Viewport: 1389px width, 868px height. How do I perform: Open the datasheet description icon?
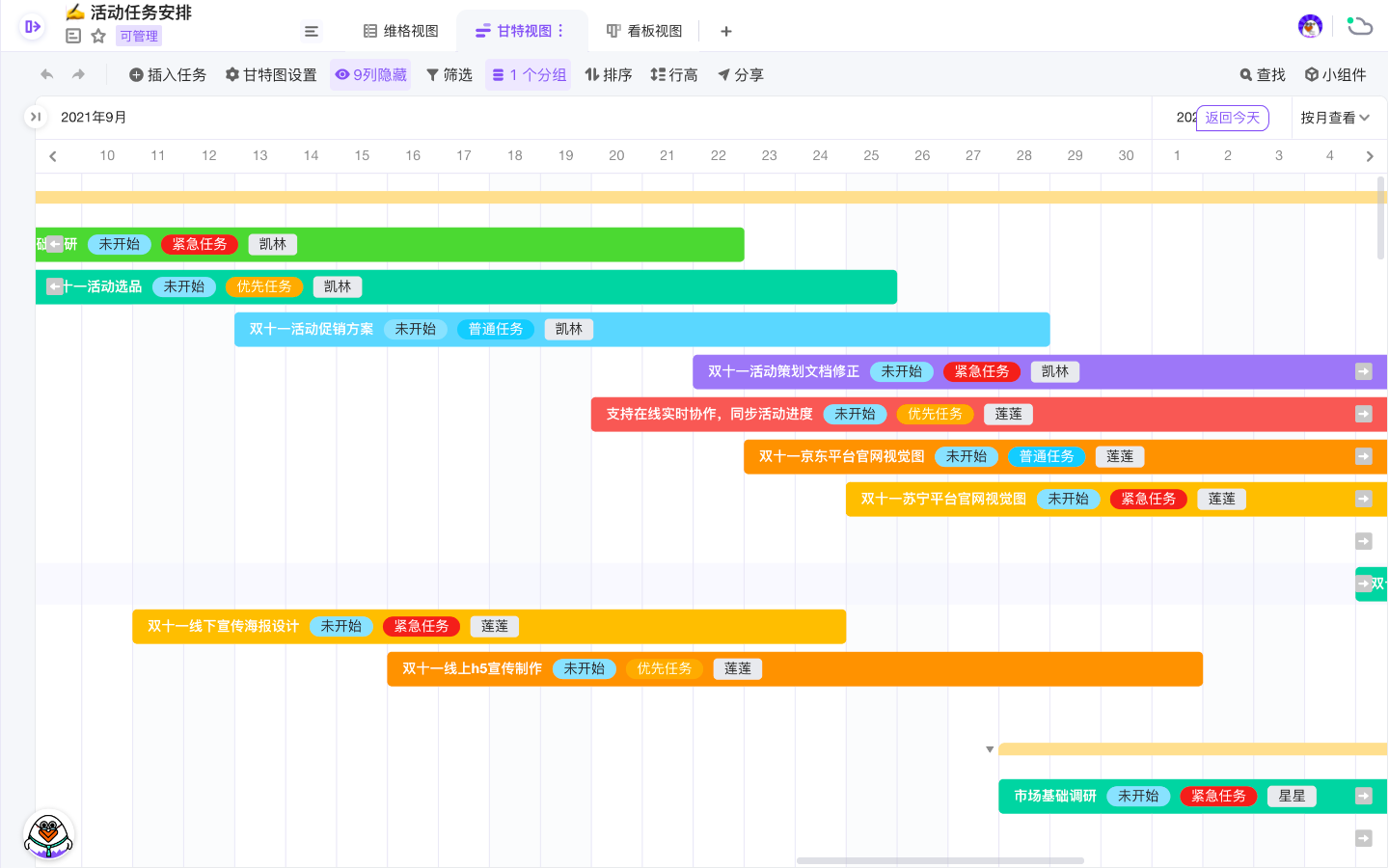click(x=73, y=36)
